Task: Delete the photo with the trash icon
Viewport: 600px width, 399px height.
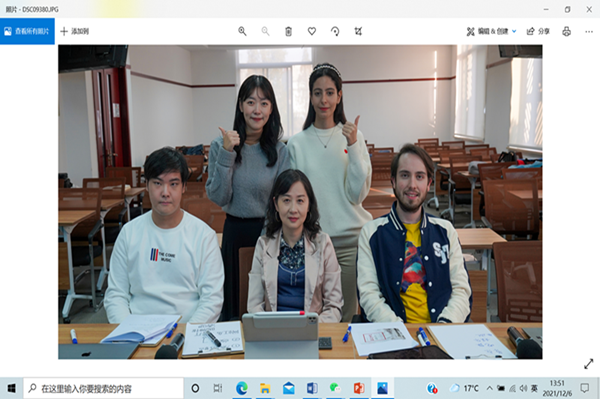Action: (289, 31)
